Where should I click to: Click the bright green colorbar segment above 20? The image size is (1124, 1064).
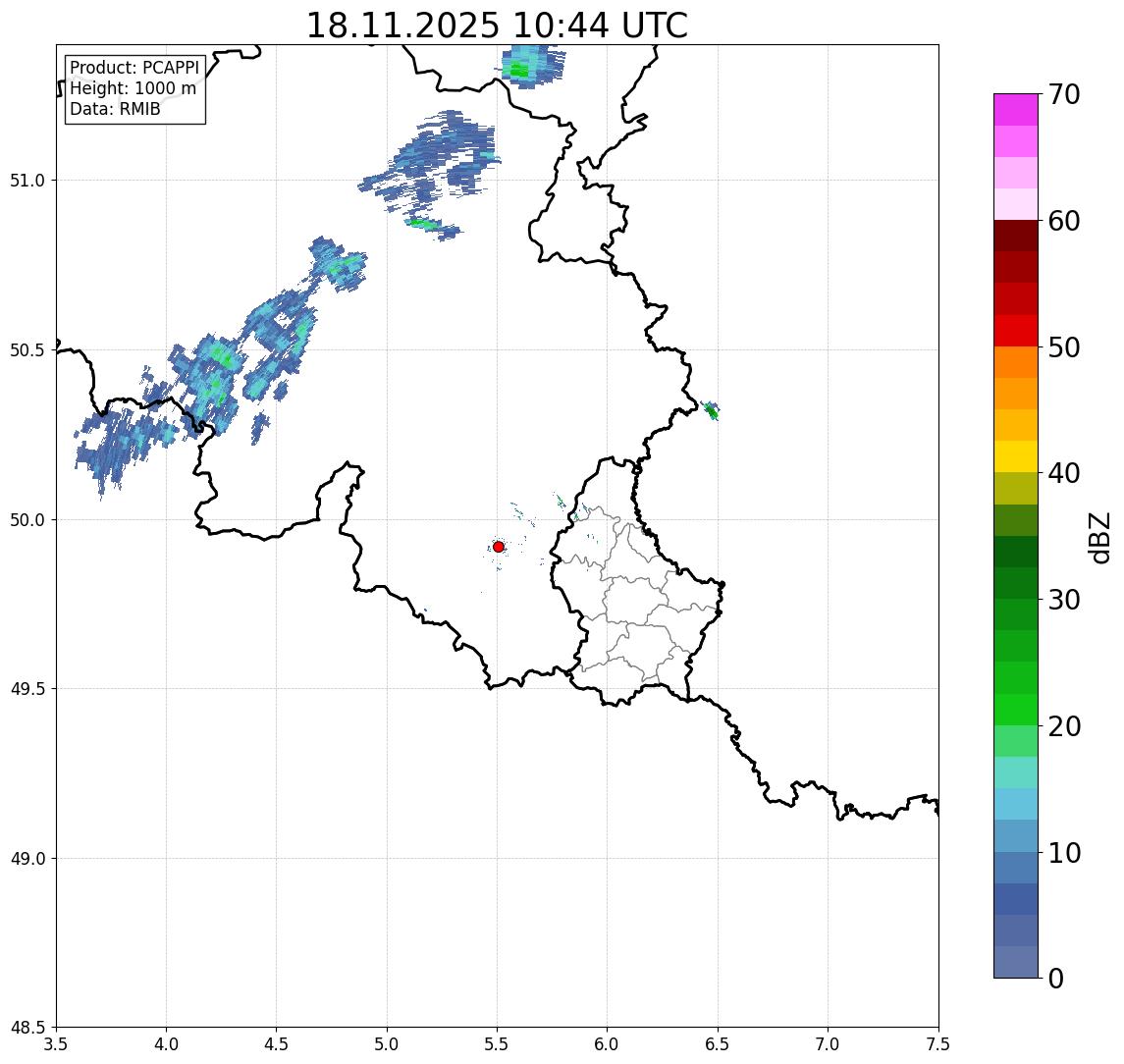[x=1016, y=709]
